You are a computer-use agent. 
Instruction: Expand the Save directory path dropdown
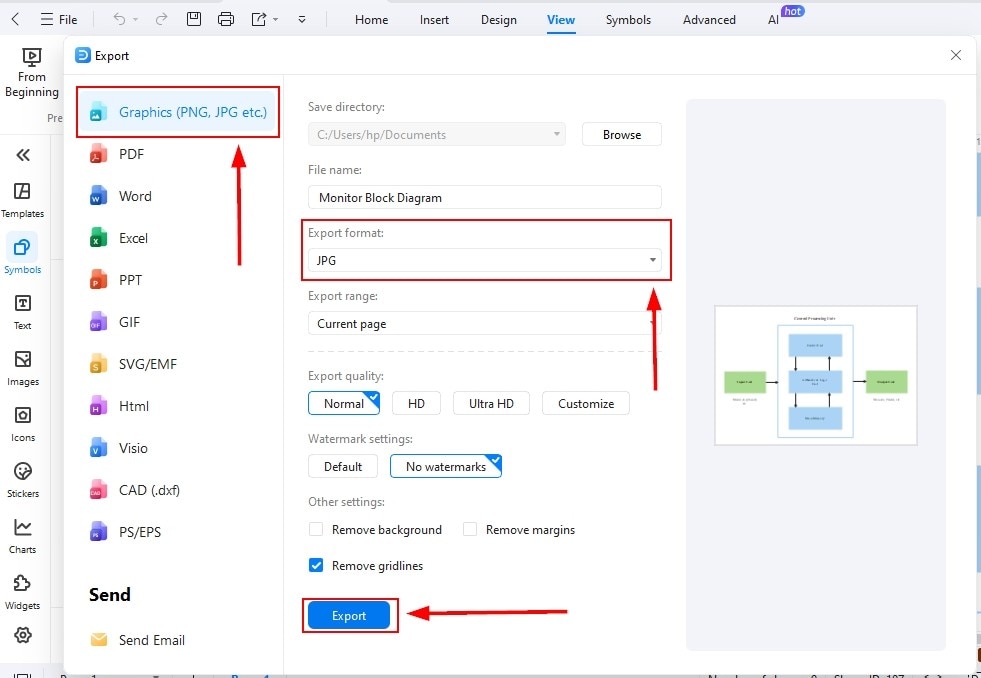[556, 133]
